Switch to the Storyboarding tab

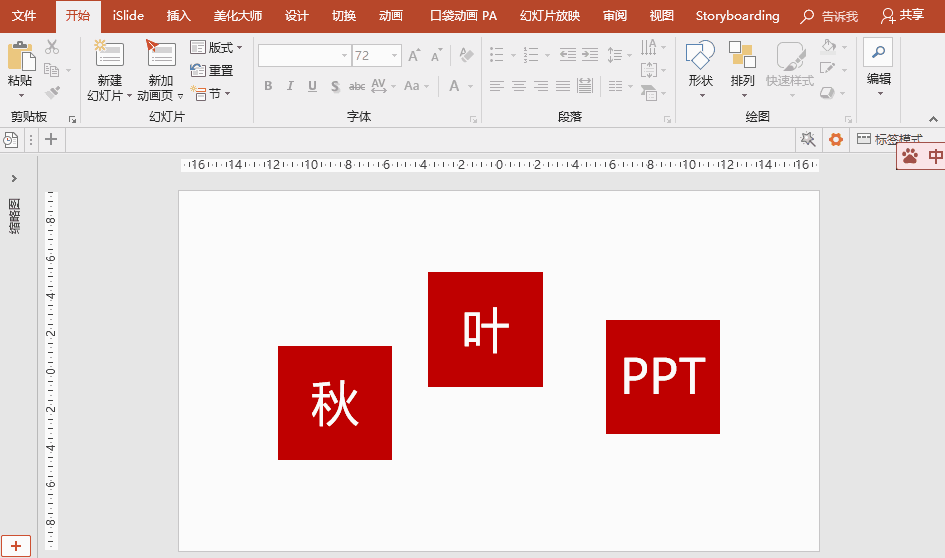tap(738, 16)
